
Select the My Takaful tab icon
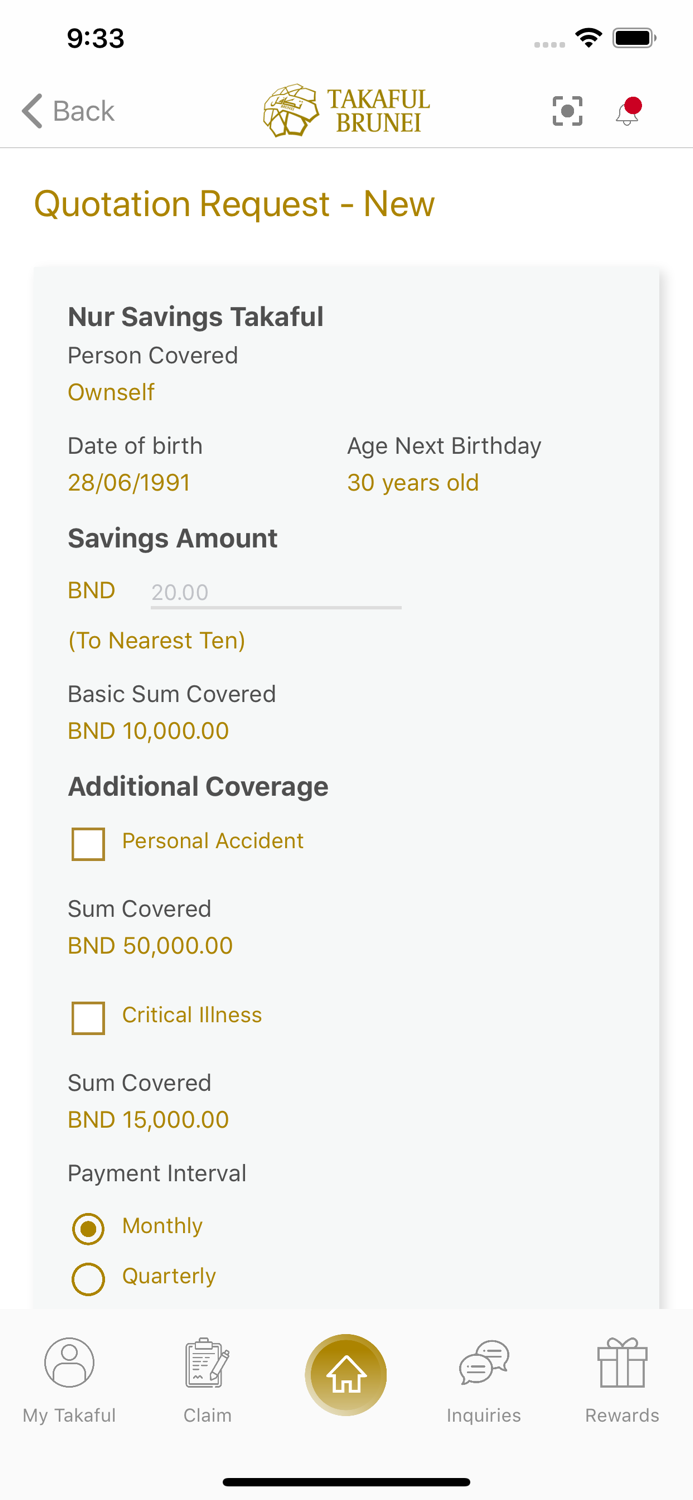click(x=68, y=1362)
